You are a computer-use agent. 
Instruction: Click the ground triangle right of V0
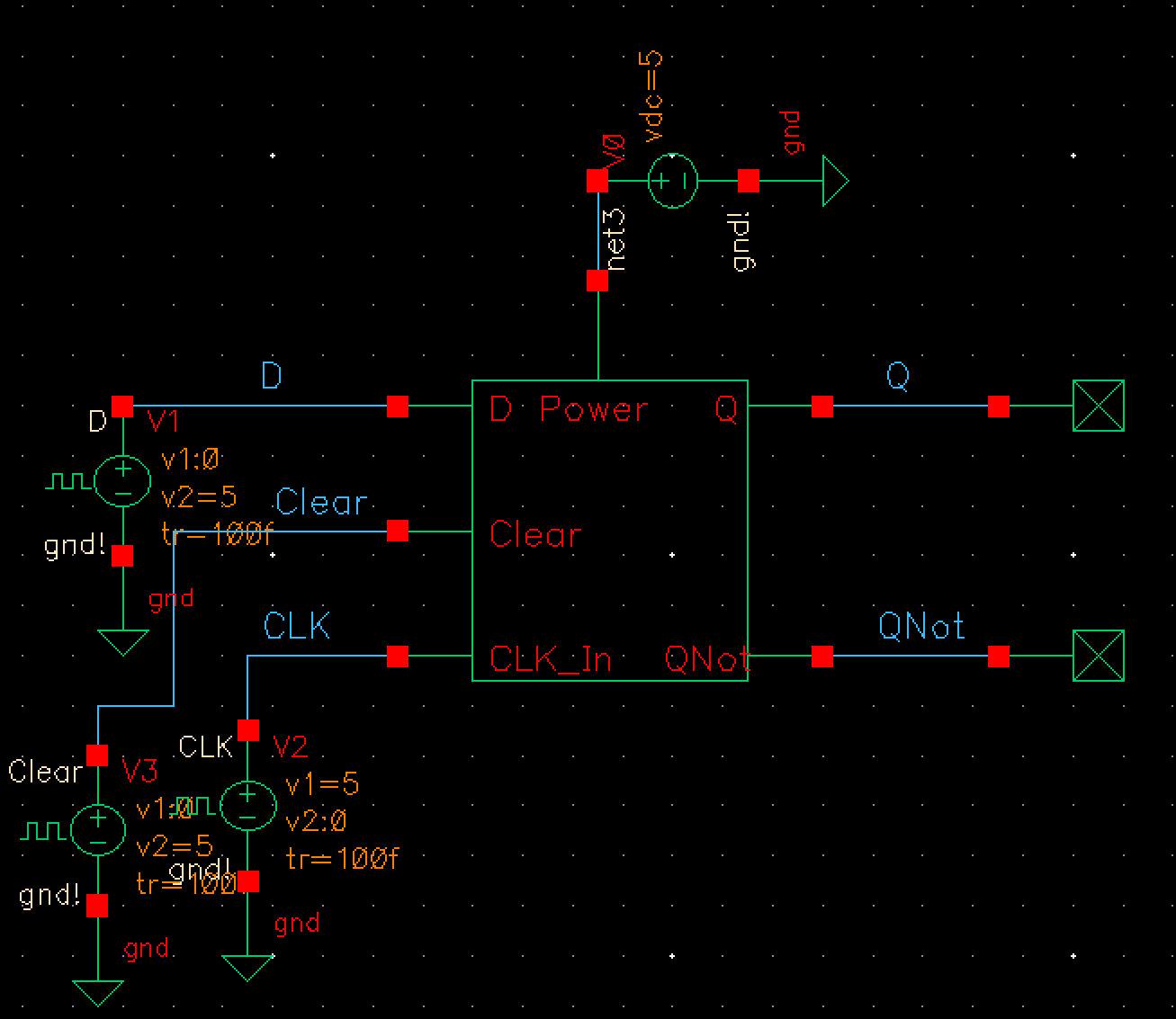click(x=836, y=181)
